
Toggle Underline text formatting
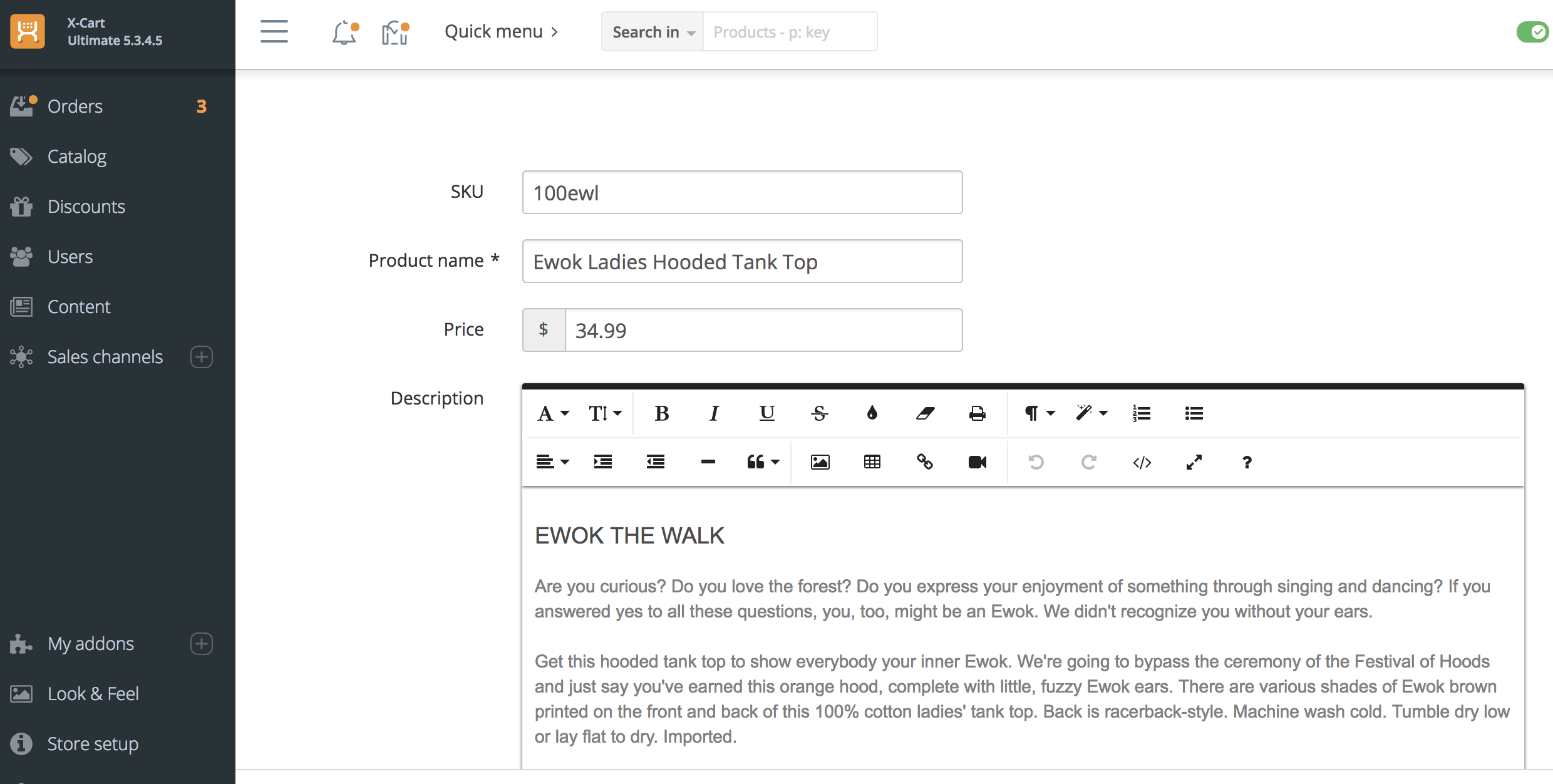click(x=766, y=413)
